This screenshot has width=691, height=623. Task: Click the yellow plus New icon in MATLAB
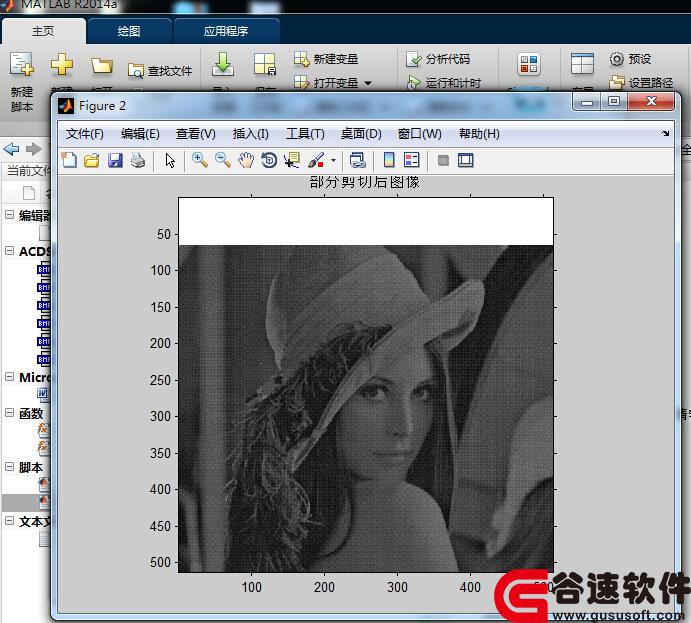[x=62, y=65]
